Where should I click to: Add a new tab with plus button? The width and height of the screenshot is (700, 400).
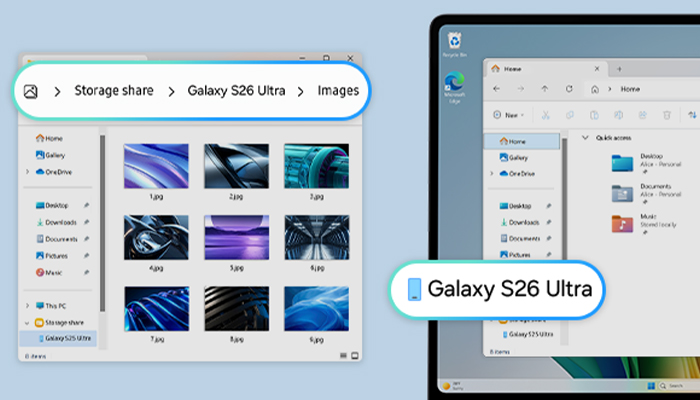click(619, 68)
